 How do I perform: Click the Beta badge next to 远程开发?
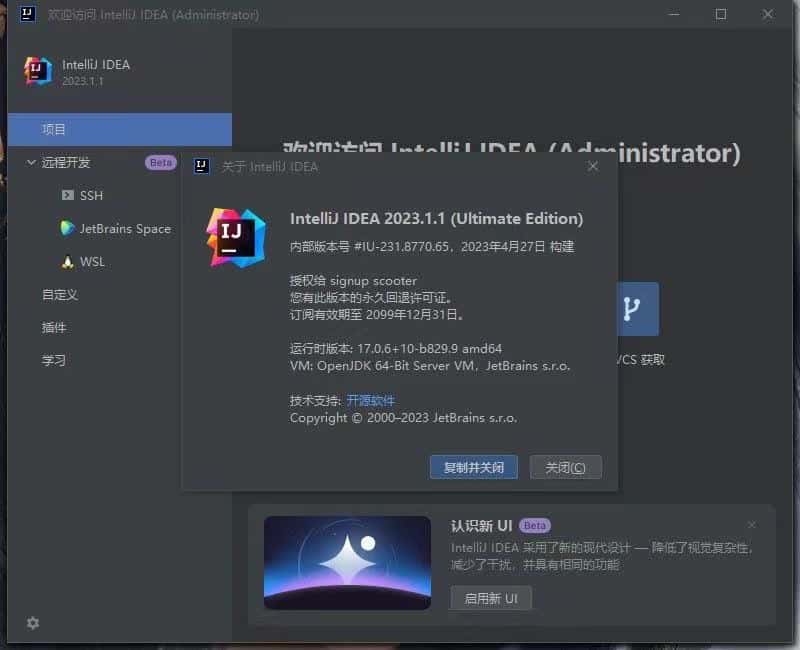coord(161,162)
